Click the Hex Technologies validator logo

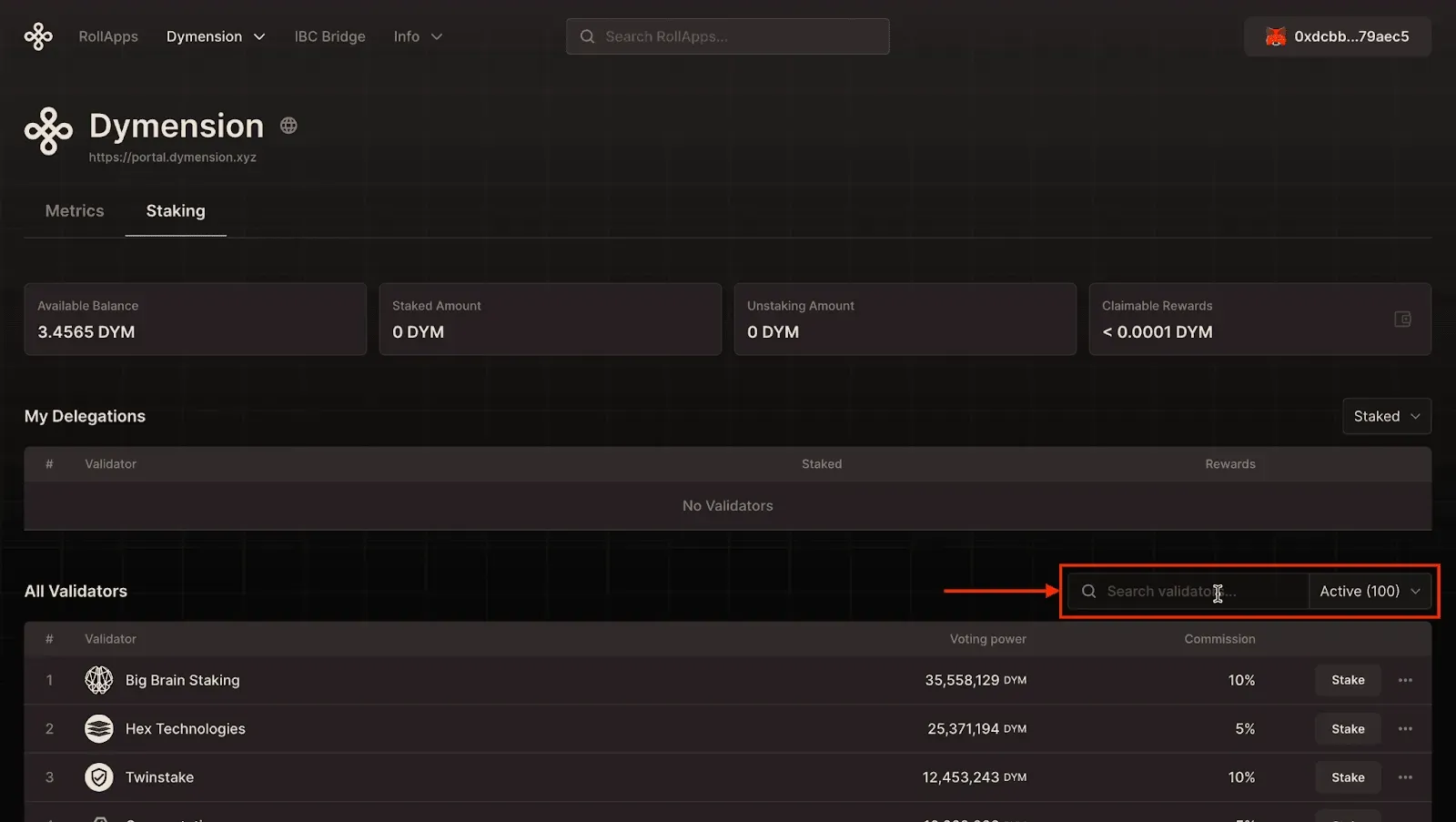[98, 728]
